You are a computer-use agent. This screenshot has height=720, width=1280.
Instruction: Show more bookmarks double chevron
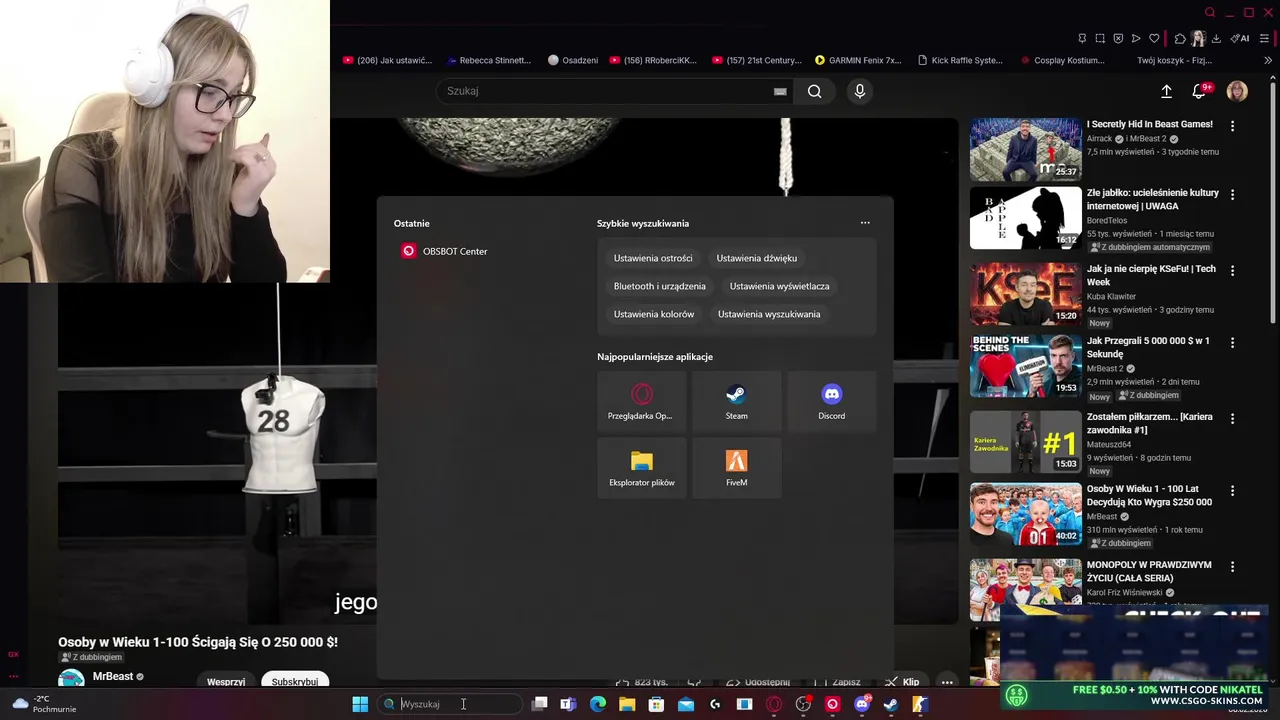point(1269,60)
